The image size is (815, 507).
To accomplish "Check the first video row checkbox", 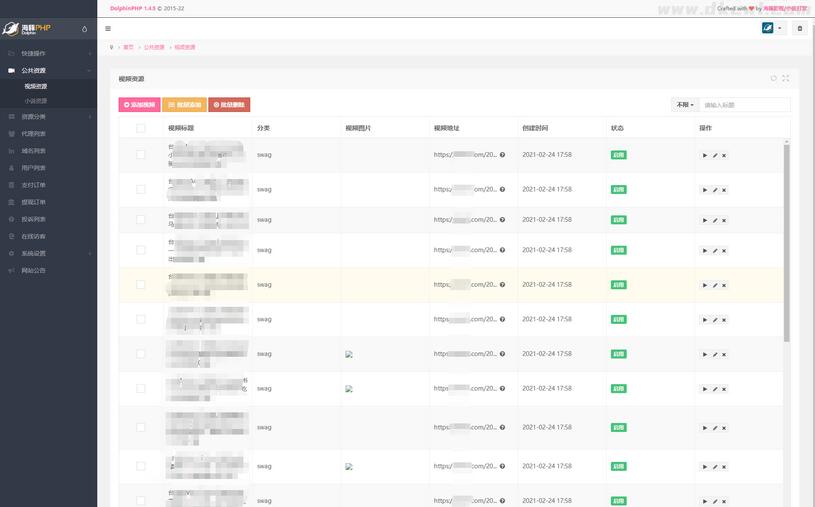I will [141, 155].
